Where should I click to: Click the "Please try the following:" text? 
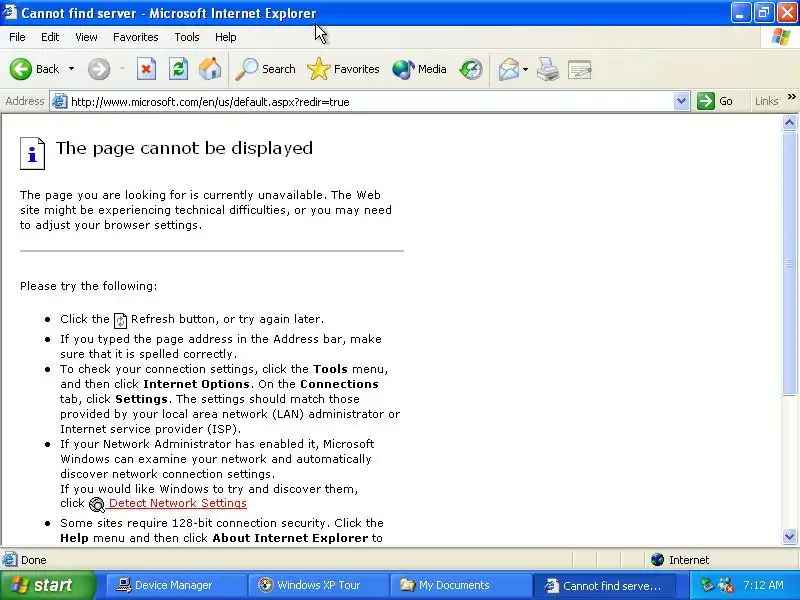88,286
